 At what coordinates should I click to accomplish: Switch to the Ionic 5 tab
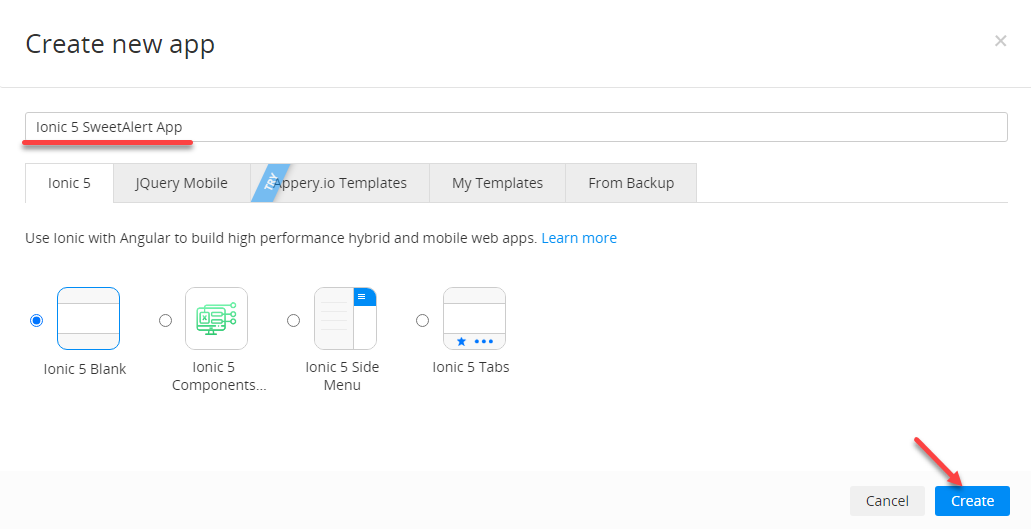coord(69,183)
